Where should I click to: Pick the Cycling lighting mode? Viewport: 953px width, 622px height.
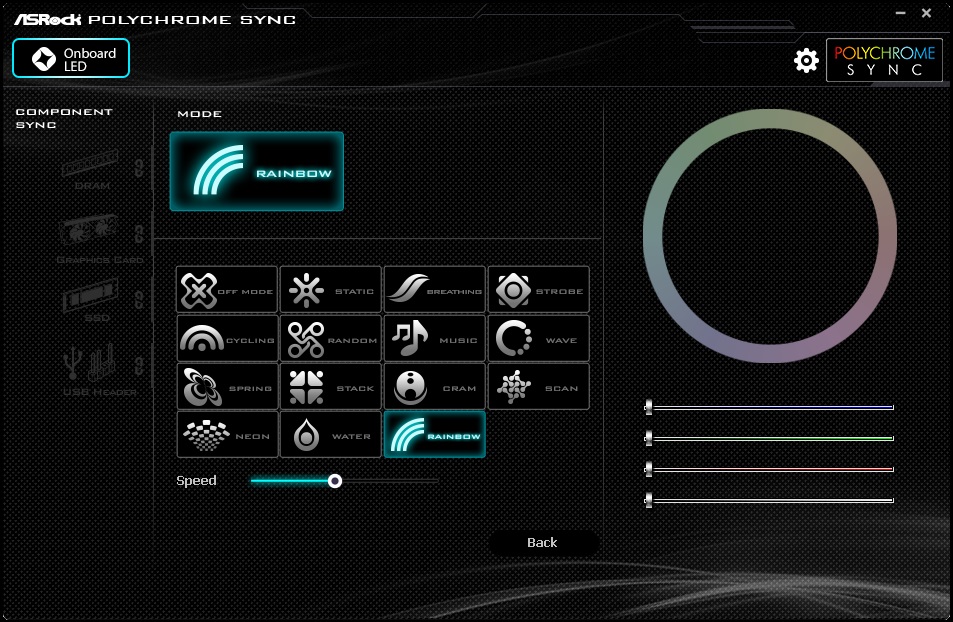227,338
